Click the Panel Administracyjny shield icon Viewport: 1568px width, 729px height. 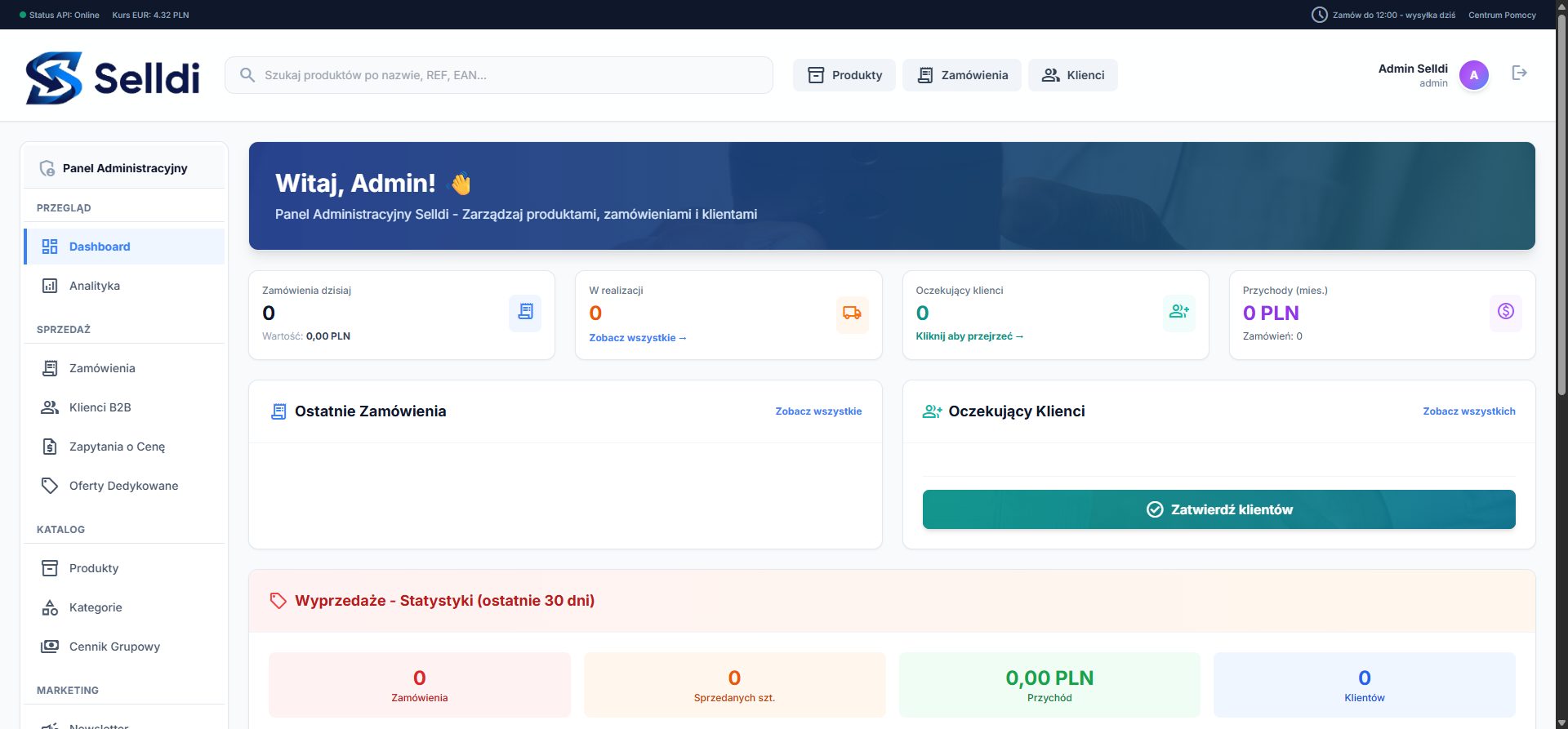click(x=47, y=168)
